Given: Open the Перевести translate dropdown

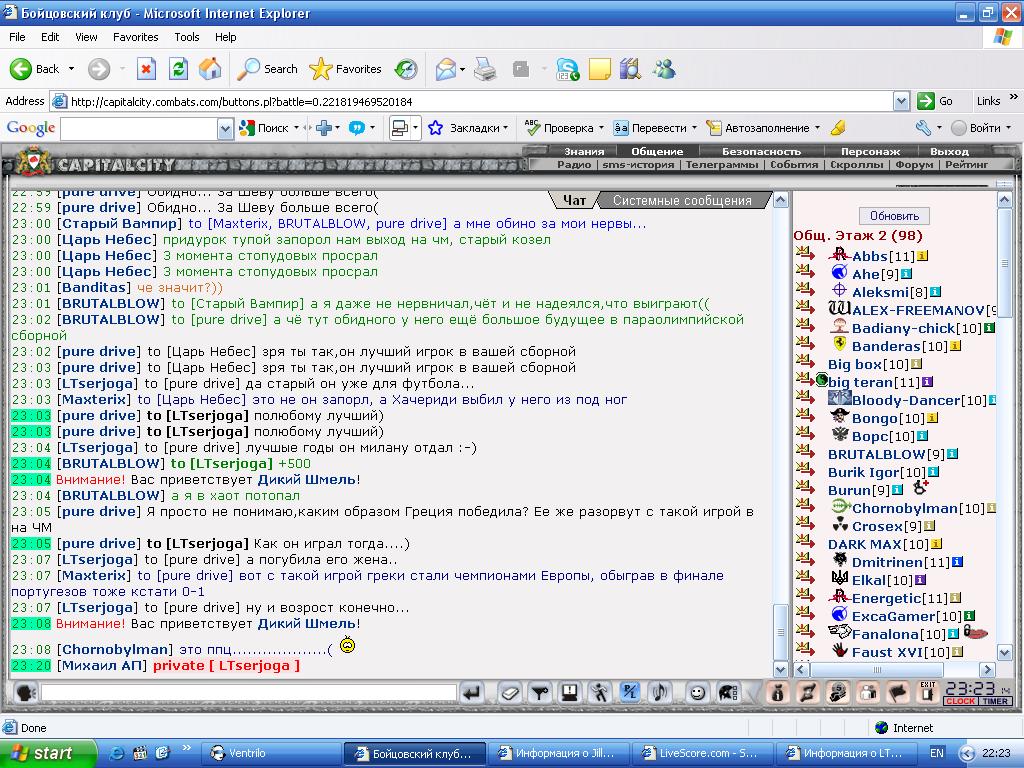Looking at the screenshot, I should tap(694, 128).
